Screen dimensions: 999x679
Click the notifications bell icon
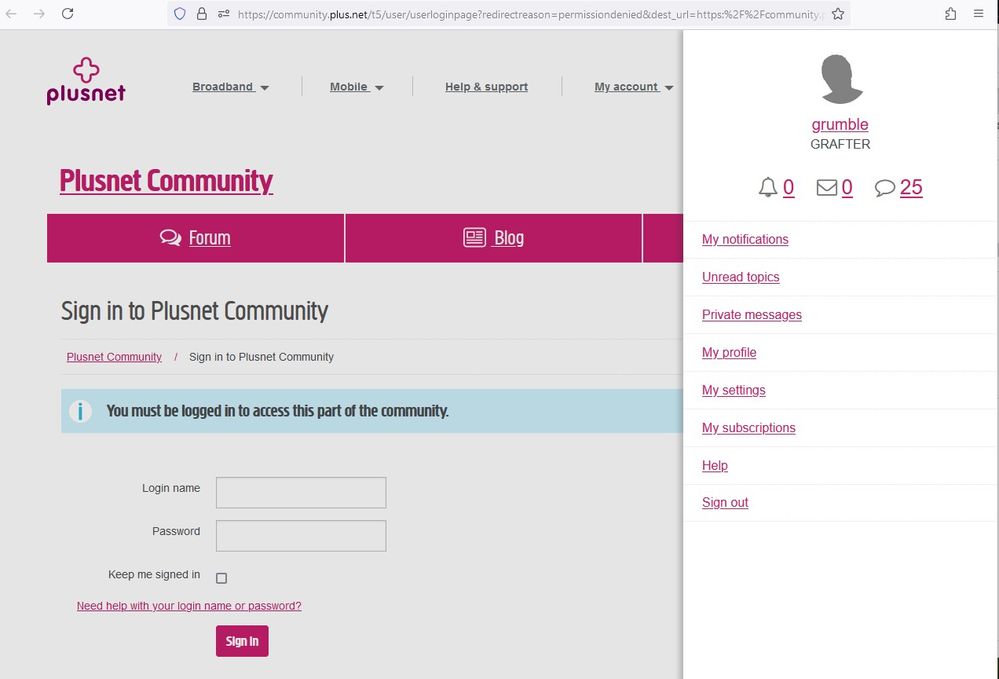click(x=768, y=187)
